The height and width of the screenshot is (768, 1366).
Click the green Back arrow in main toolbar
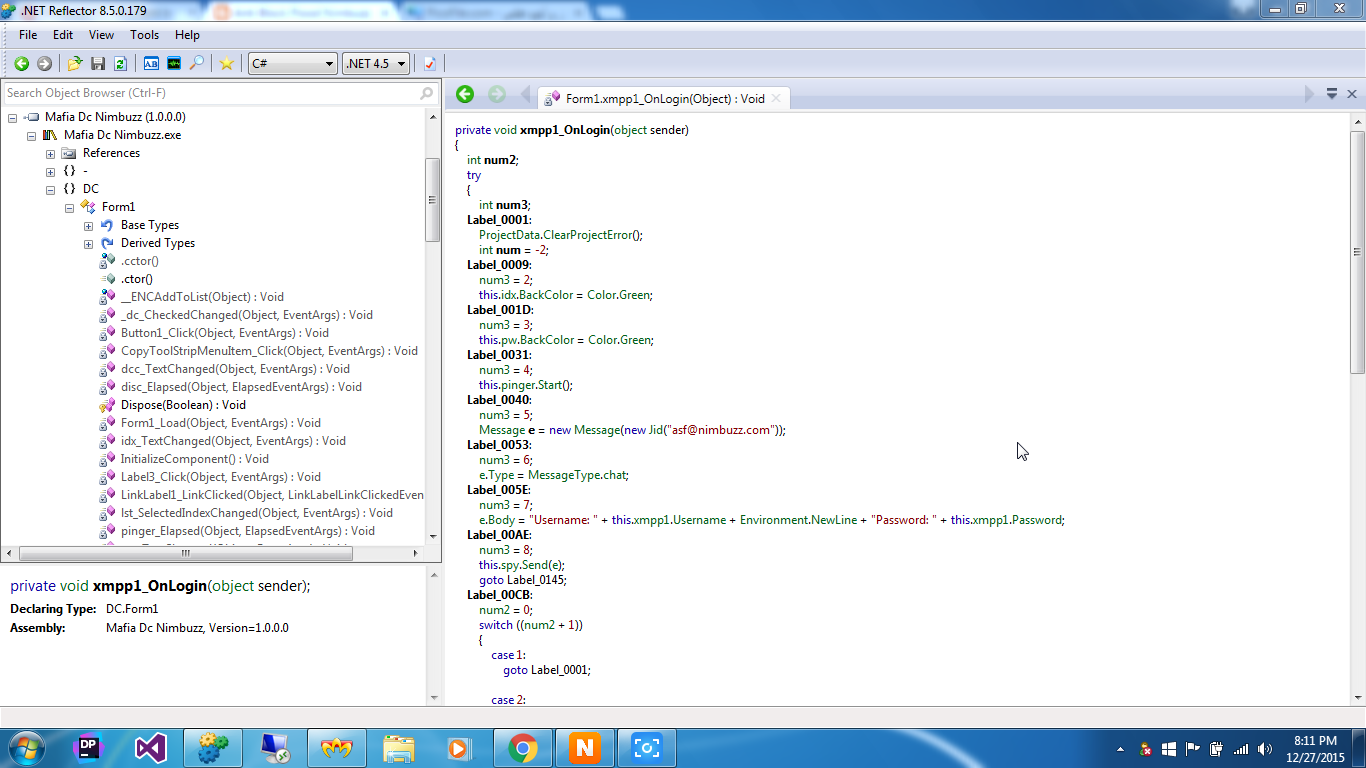pos(21,63)
